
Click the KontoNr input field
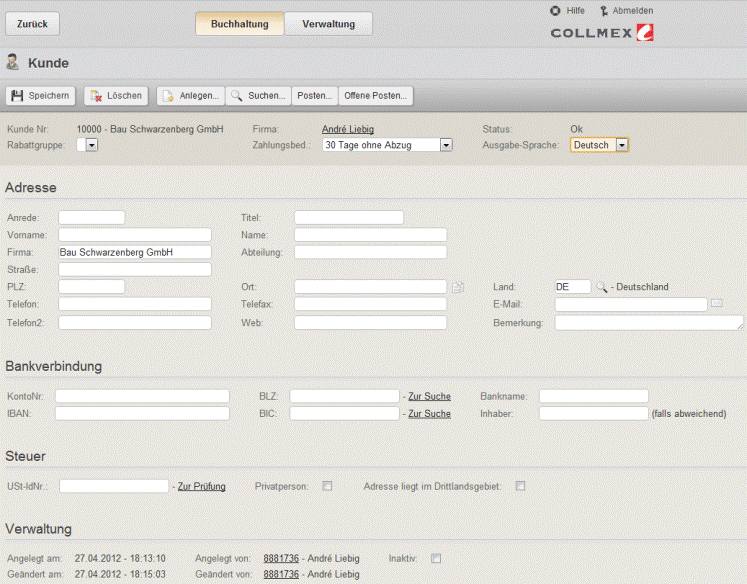tap(142, 396)
